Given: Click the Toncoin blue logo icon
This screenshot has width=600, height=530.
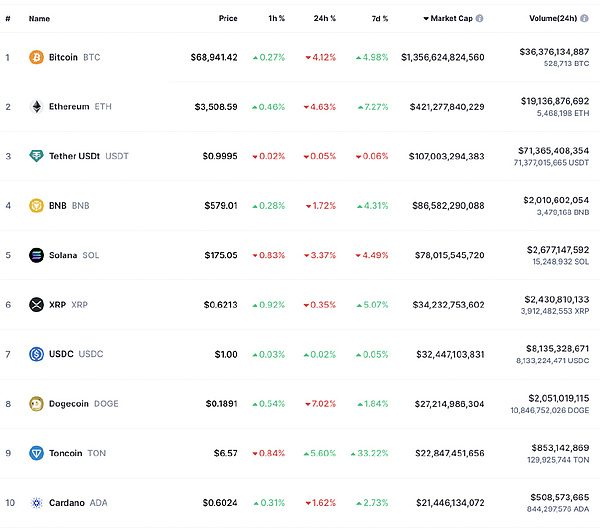Looking at the screenshot, I should click(37, 453).
